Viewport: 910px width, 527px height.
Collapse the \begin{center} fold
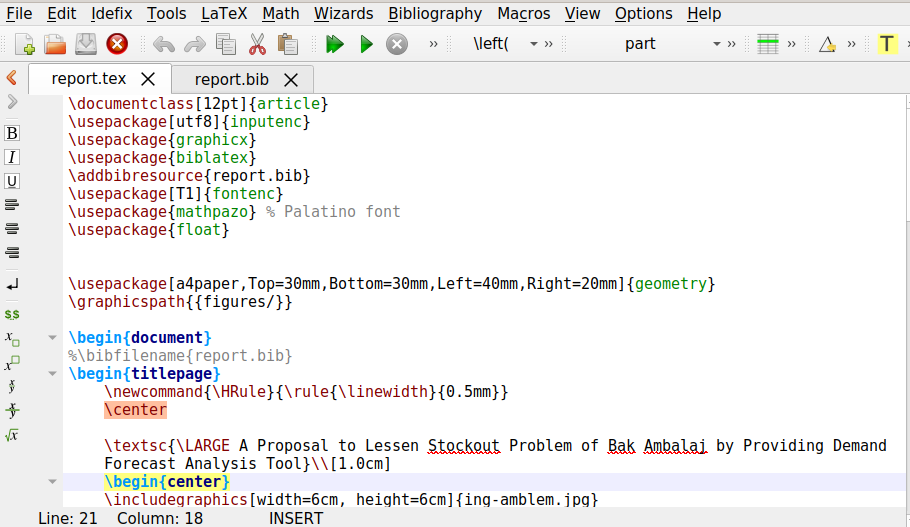click(52, 481)
